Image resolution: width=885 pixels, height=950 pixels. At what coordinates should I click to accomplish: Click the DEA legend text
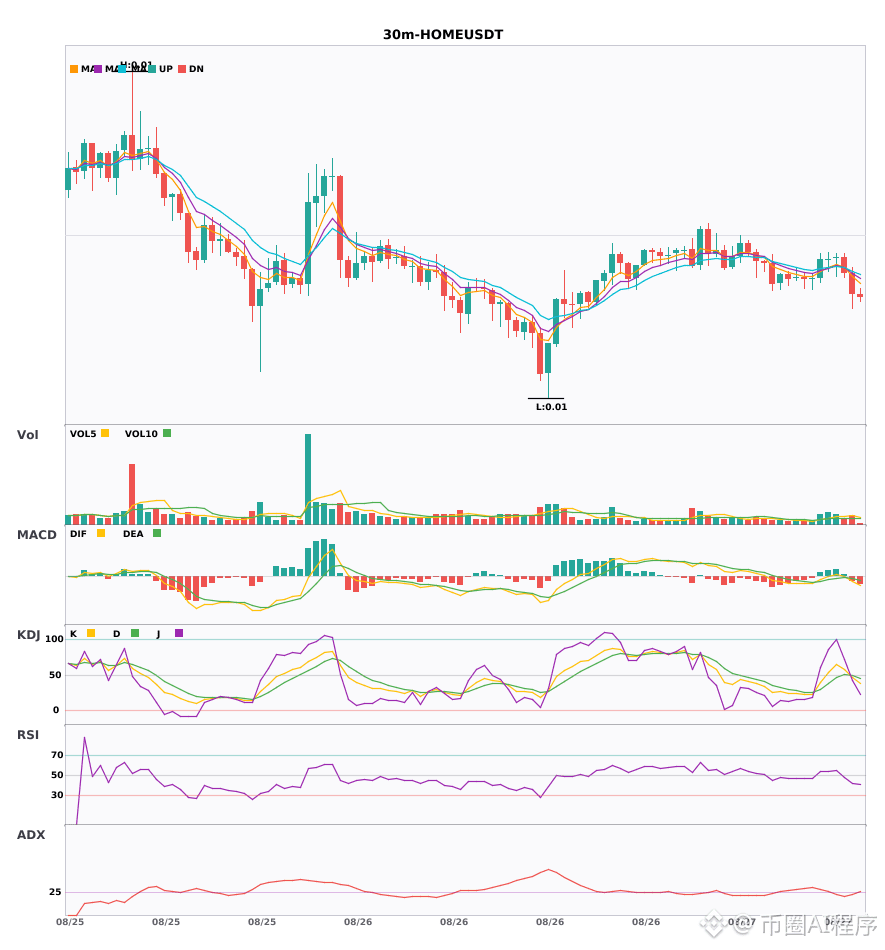pos(133,534)
